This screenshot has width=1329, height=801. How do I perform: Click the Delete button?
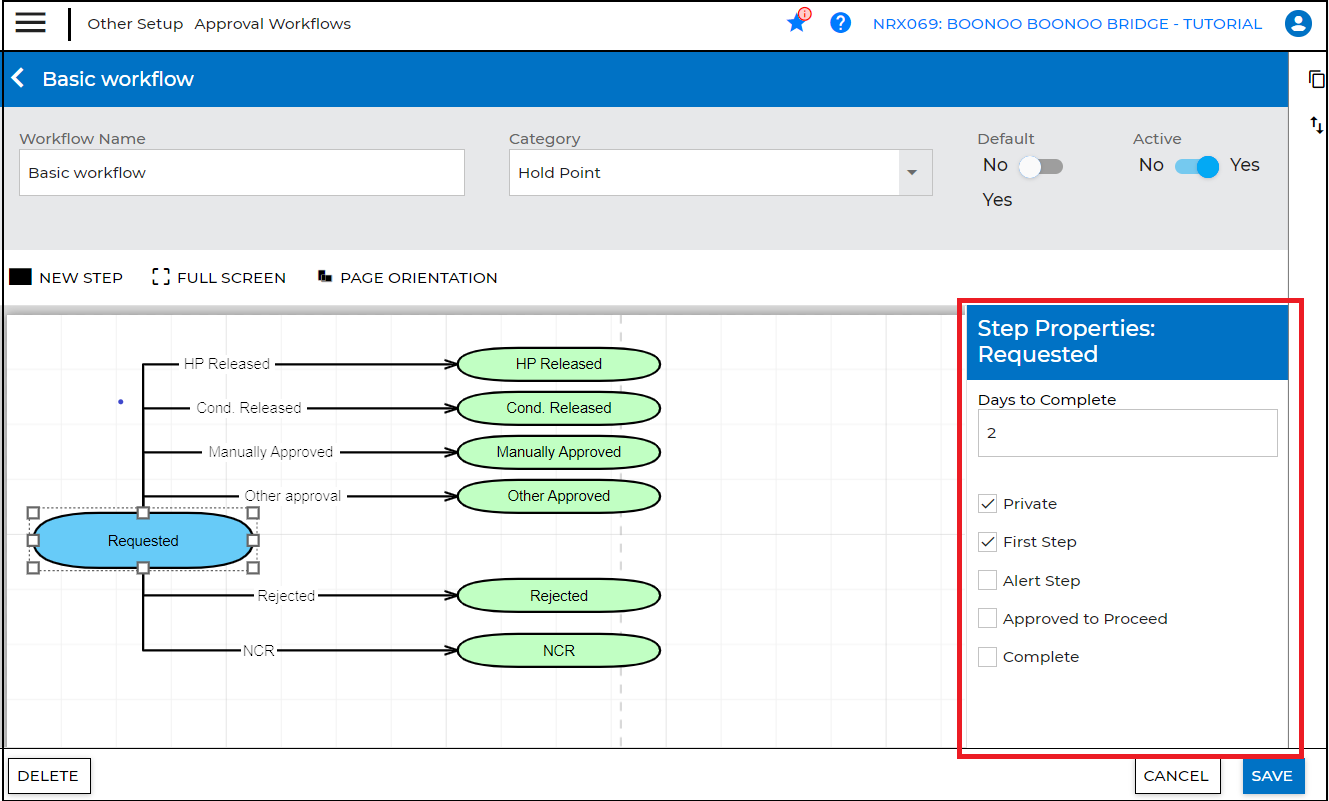(x=49, y=776)
